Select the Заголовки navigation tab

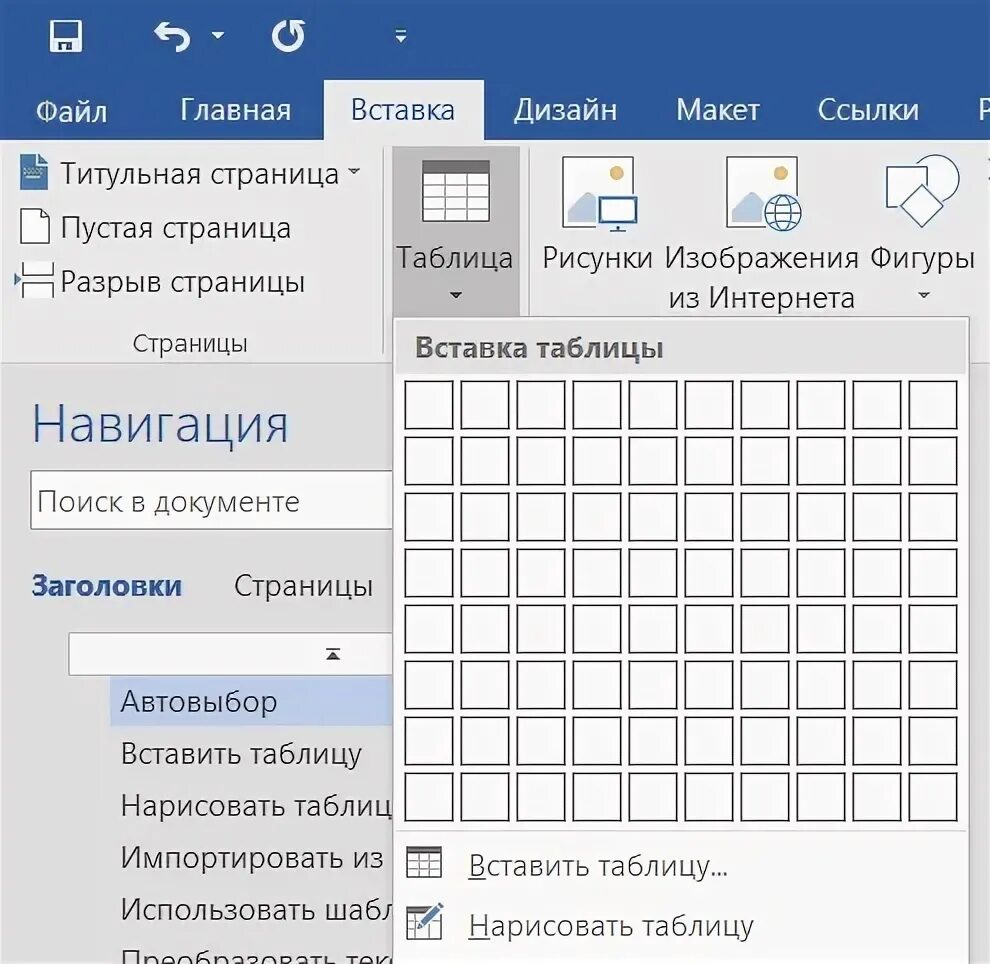coord(107,586)
